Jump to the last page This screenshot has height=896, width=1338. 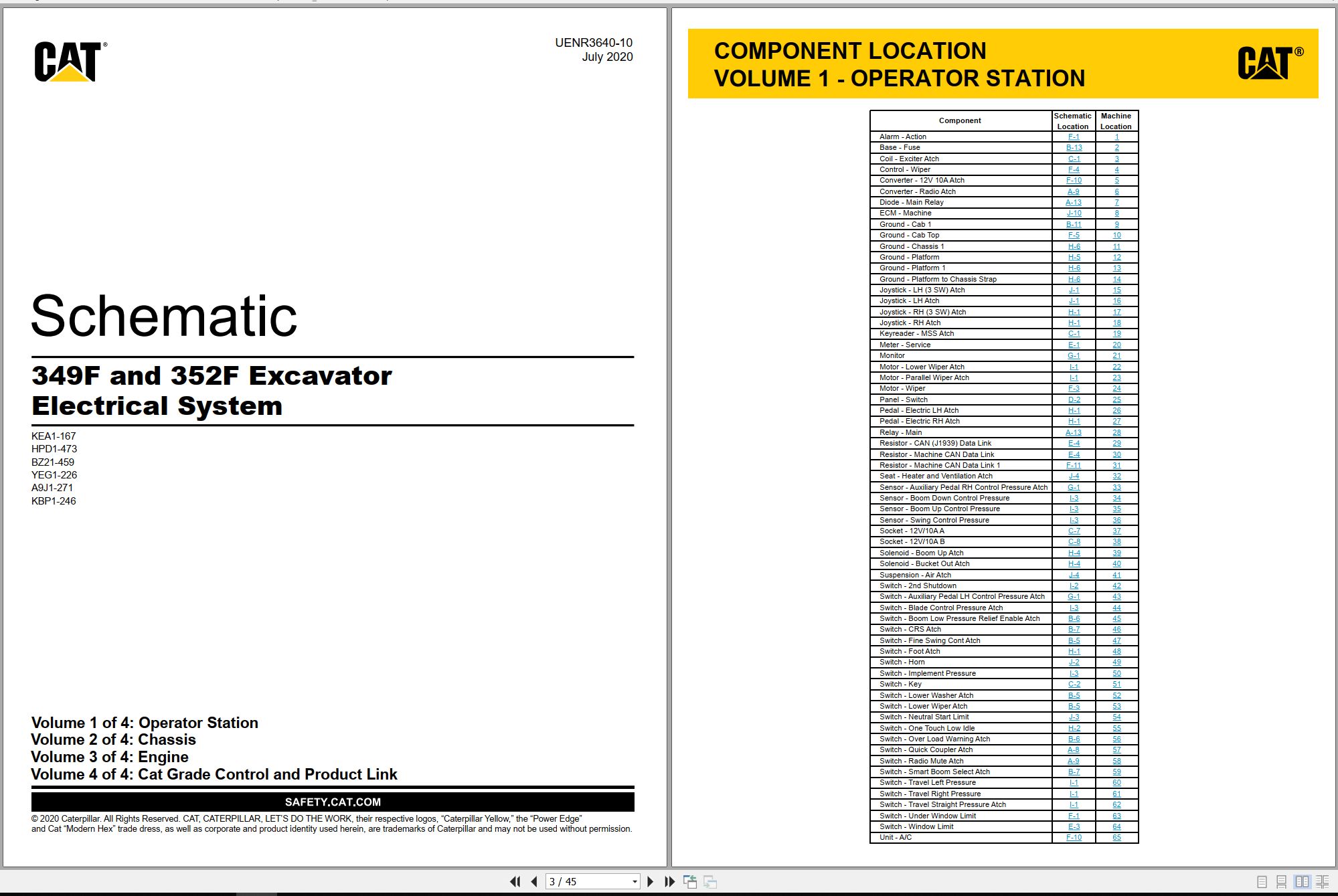click(x=669, y=882)
